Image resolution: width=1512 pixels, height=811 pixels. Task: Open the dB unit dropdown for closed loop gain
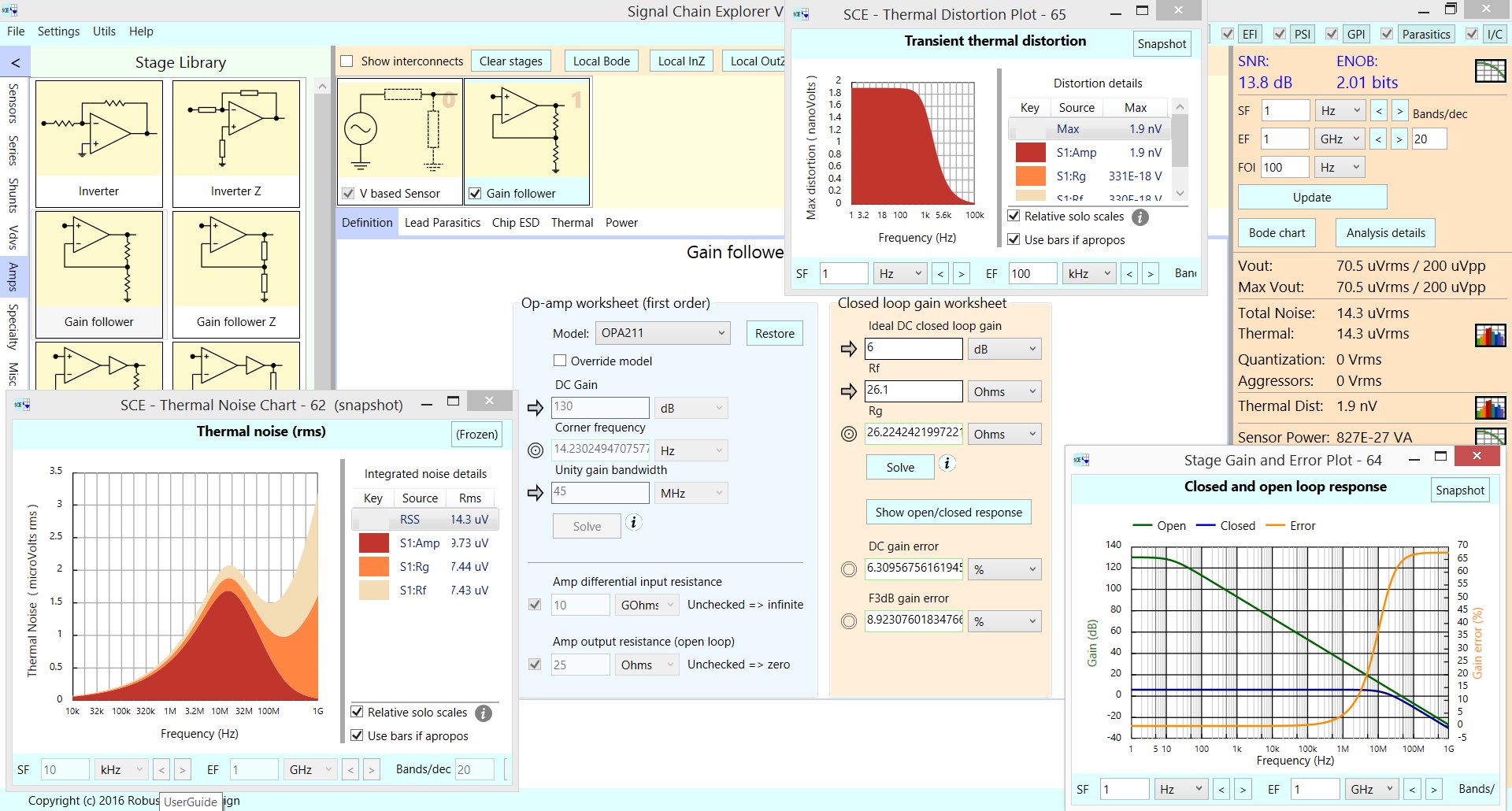coord(1005,349)
